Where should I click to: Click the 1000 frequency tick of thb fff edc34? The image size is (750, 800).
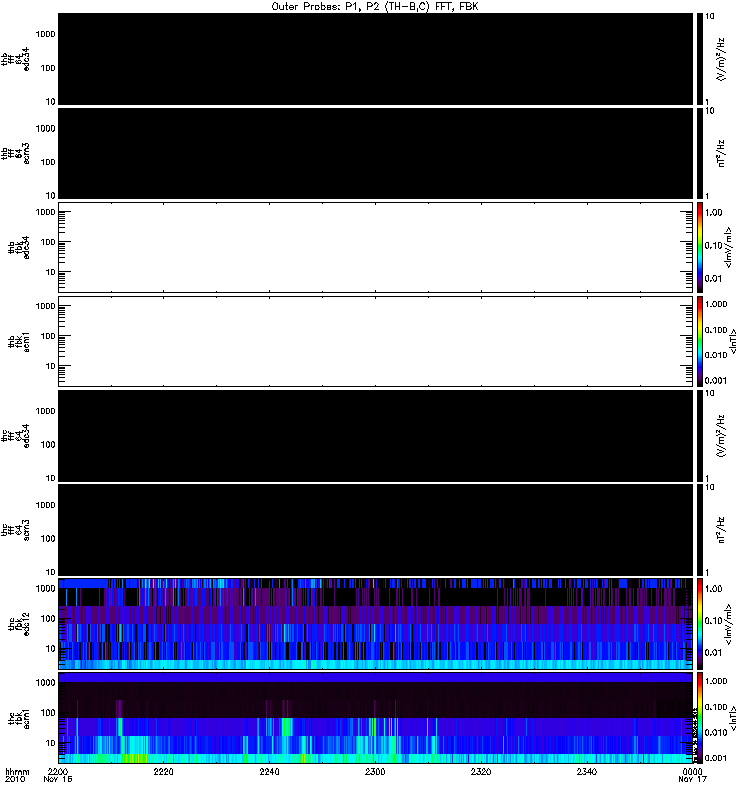(45, 34)
